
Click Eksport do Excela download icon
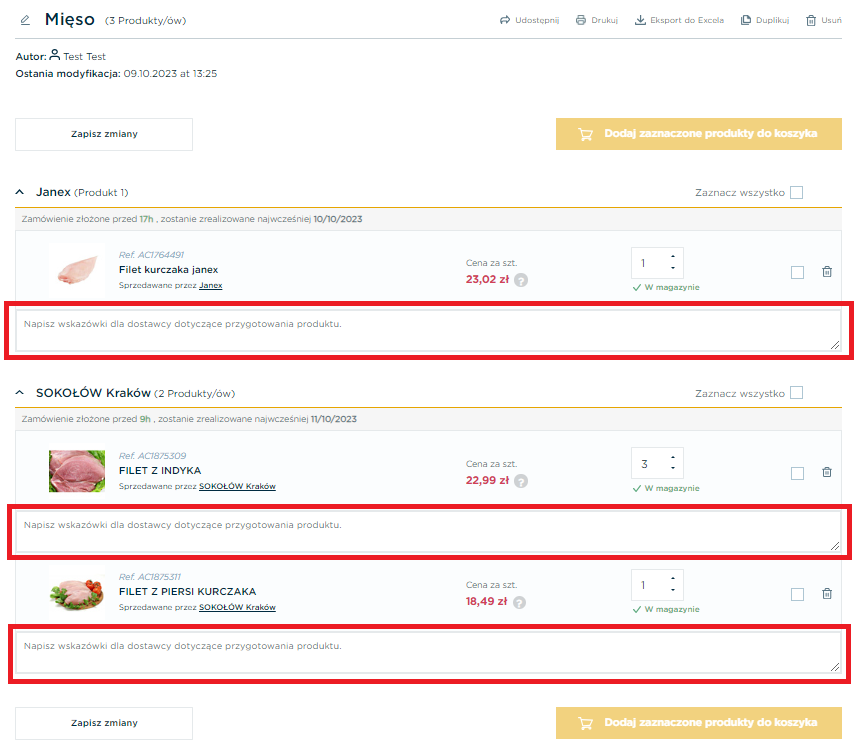pyautogui.click(x=640, y=20)
